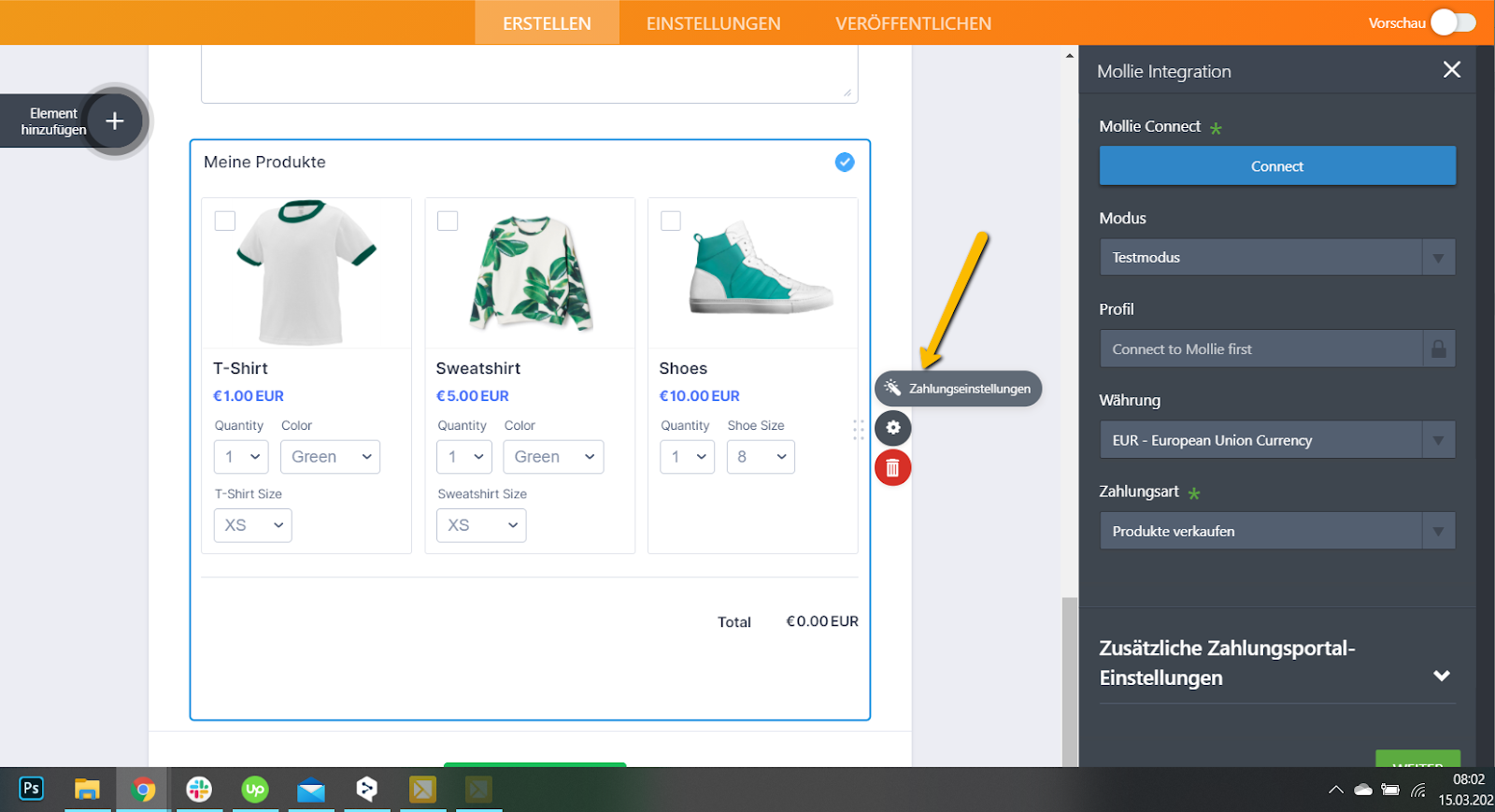This screenshot has height=812, width=1495.
Task: Click the Zahlungseinstellungen button
Action: click(x=959, y=389)
